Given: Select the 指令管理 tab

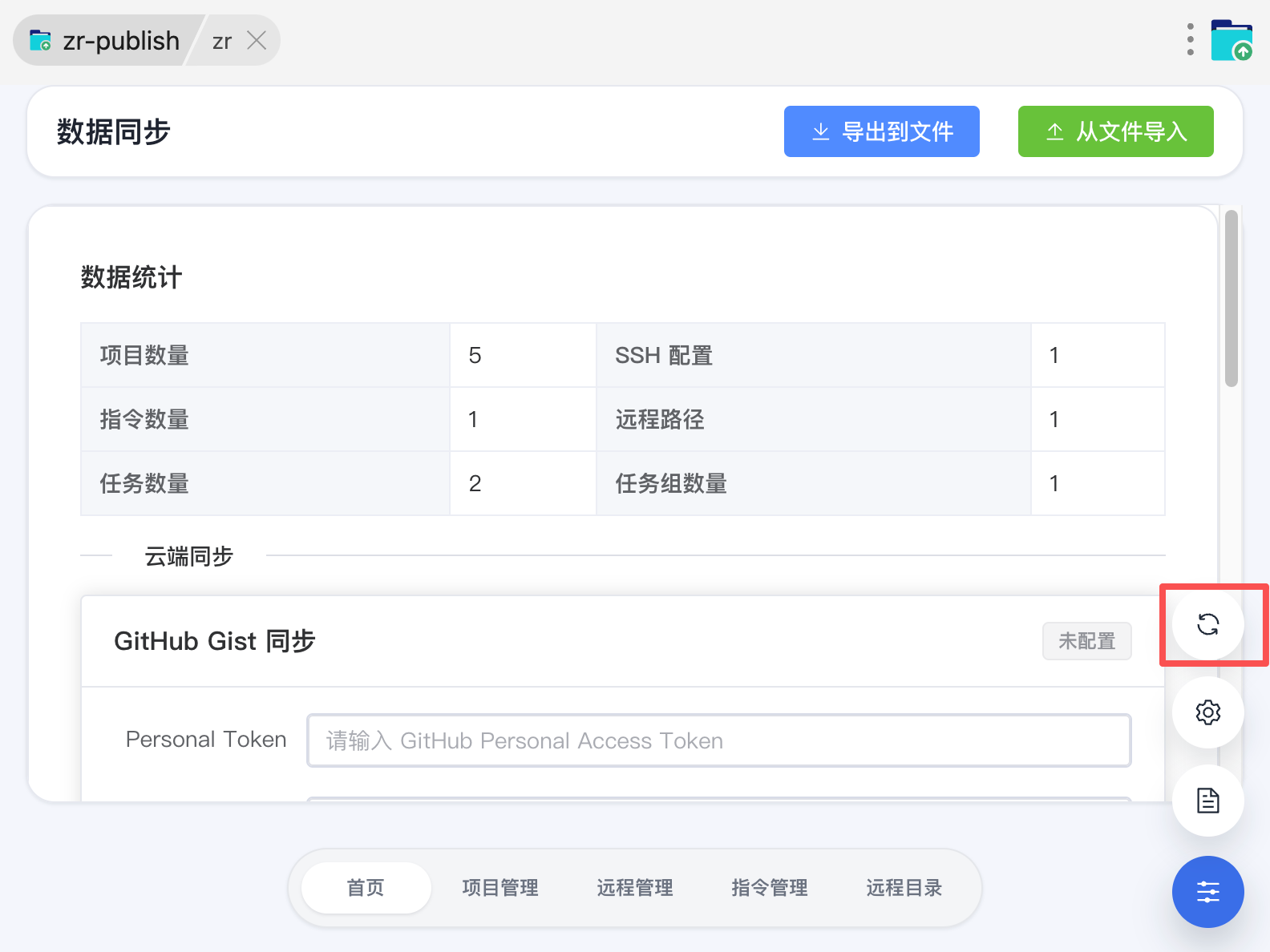Looking at the screenshot, I should coord(770,888).
